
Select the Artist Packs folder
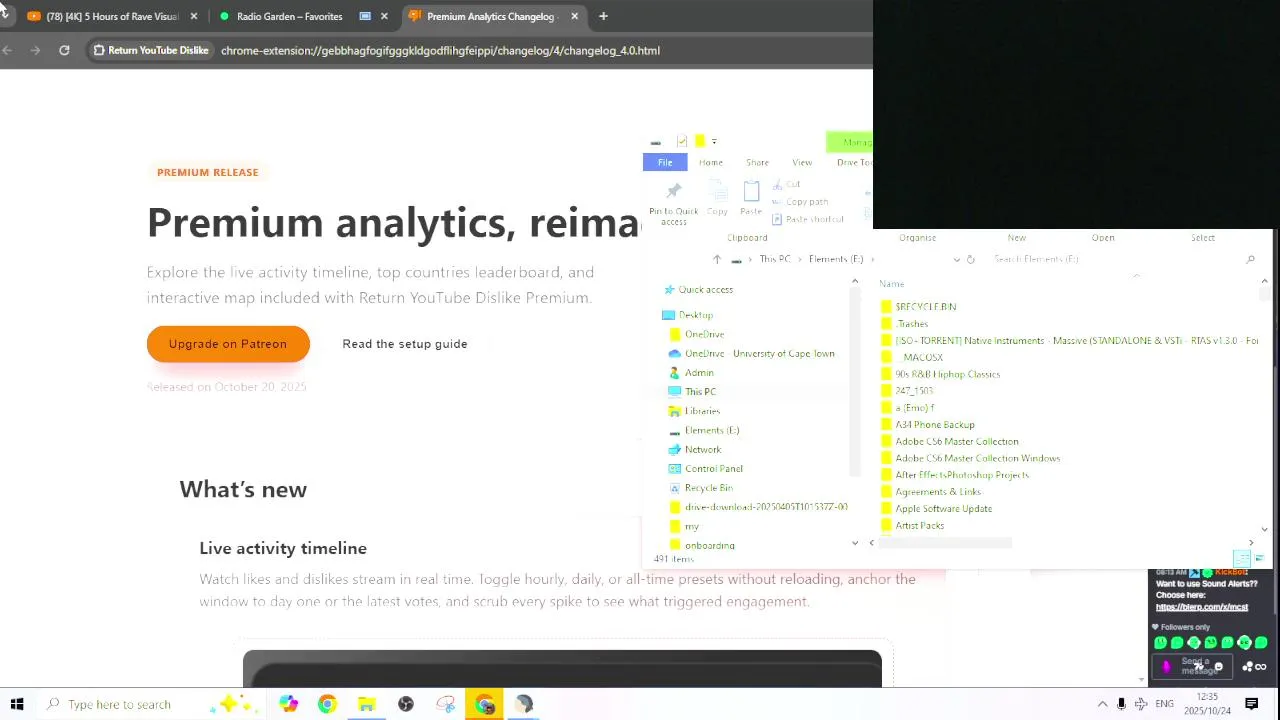tap(912, 525)
